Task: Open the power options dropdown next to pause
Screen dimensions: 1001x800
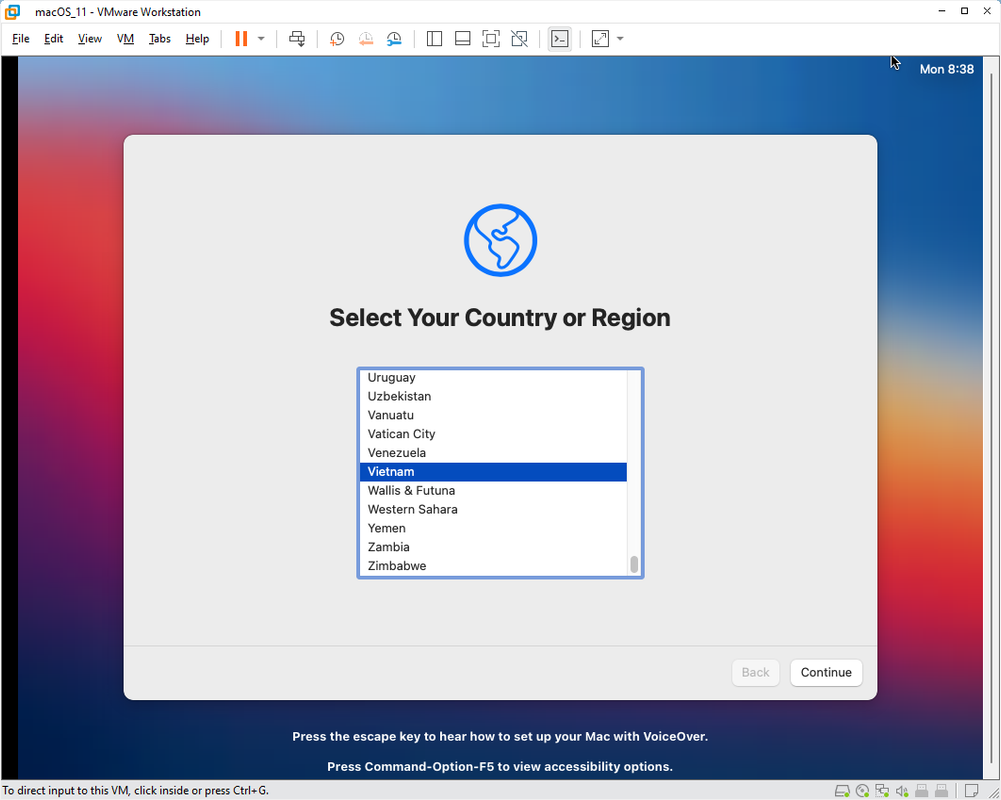Action: coord(261,39)
